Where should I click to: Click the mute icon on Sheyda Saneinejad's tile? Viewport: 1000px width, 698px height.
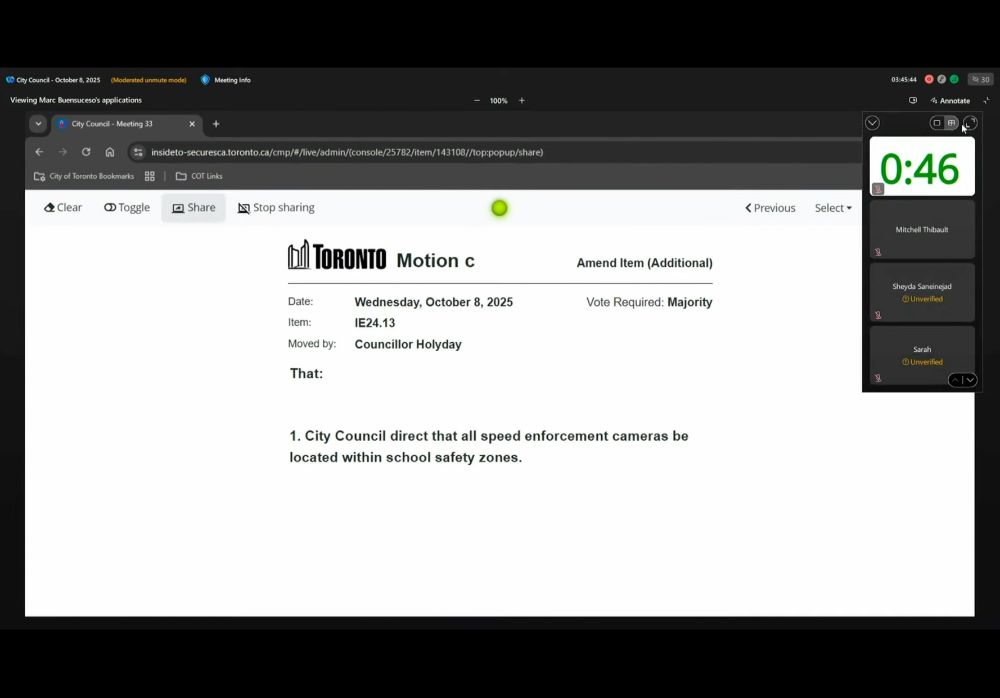pyautogui.click(x=878, y=315)
